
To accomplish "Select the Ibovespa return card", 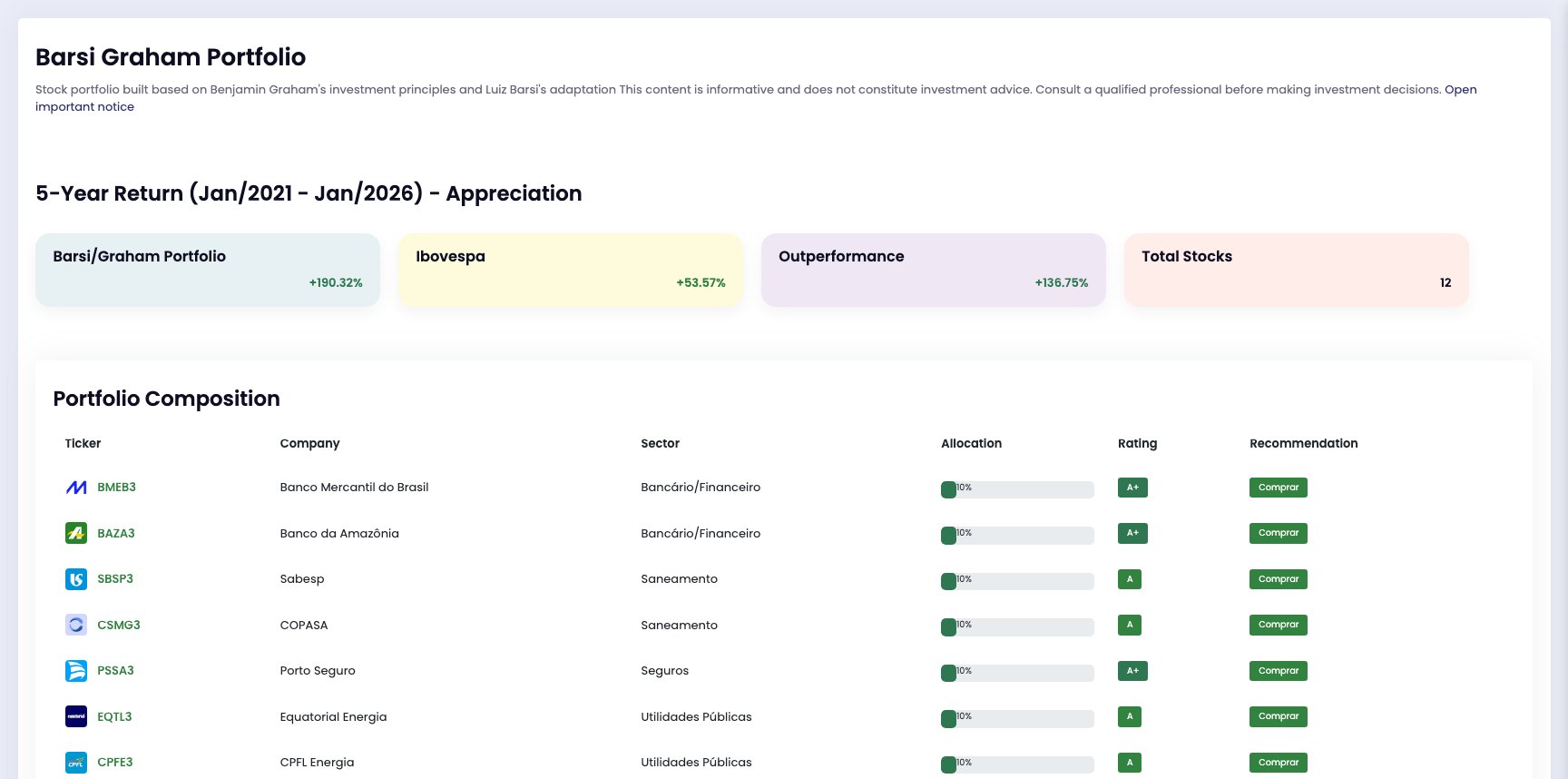I will pos(571,270).
